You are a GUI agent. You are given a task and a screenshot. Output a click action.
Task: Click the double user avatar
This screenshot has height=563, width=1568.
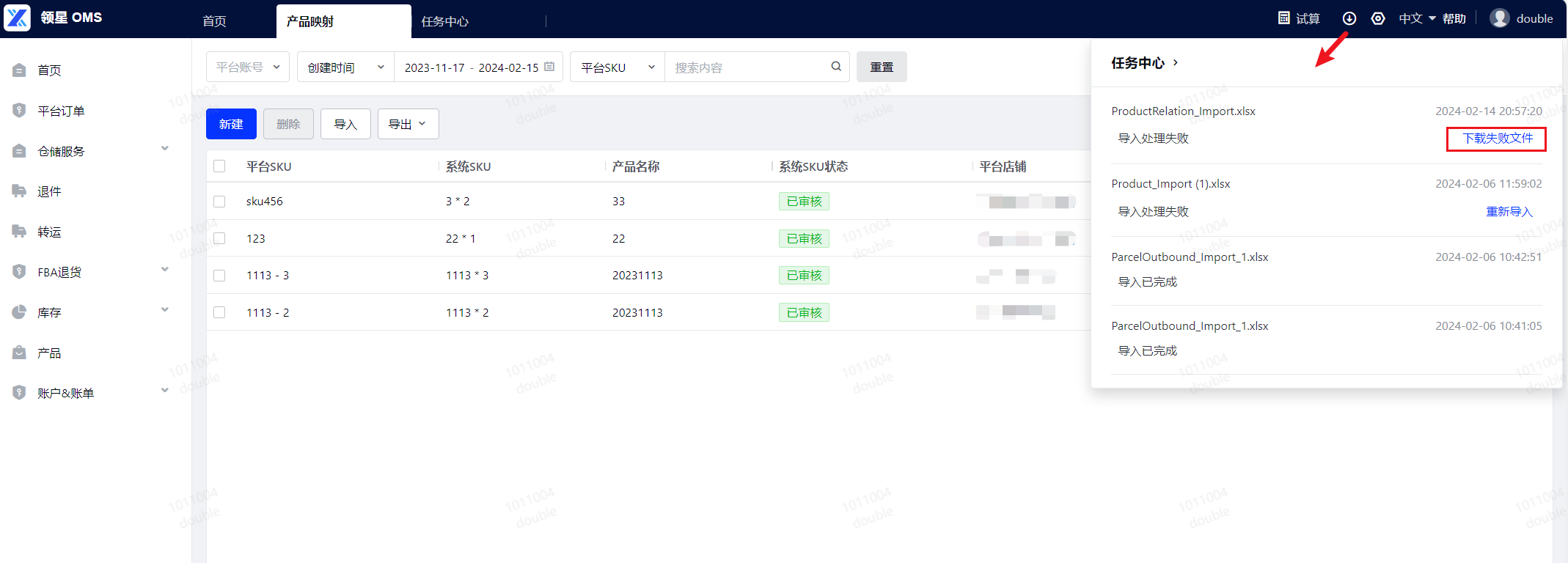[1500, 18]
